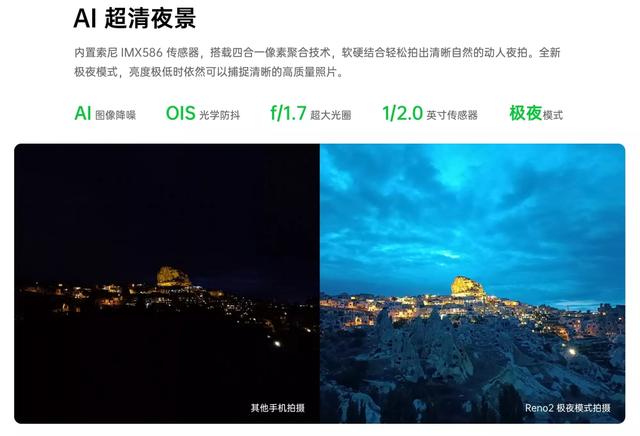640x436 pixels.
Task: Click the AI 超清夜景 heading
Action: coord(135,18)
